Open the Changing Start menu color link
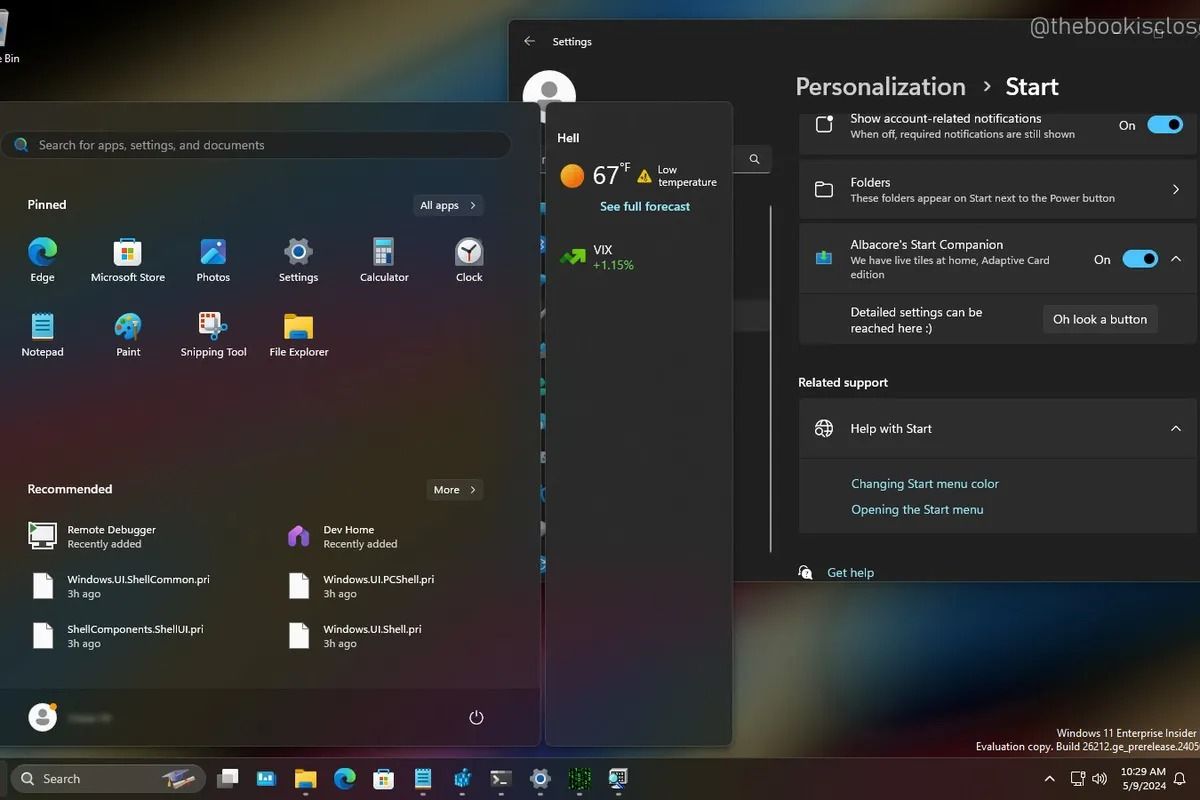Screen dimensions: 1200x800 (x=924, y=483)
